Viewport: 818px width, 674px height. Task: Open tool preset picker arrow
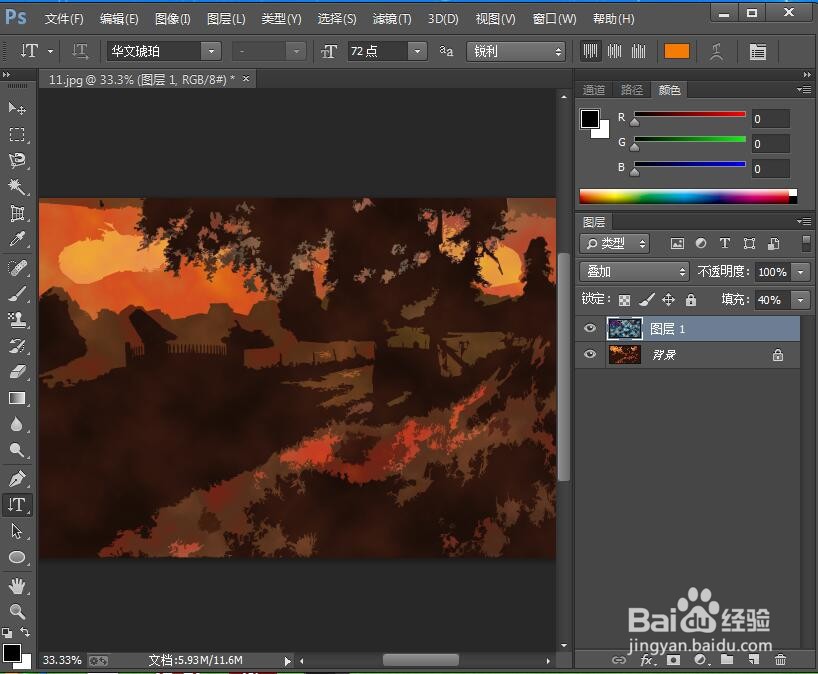51,51
